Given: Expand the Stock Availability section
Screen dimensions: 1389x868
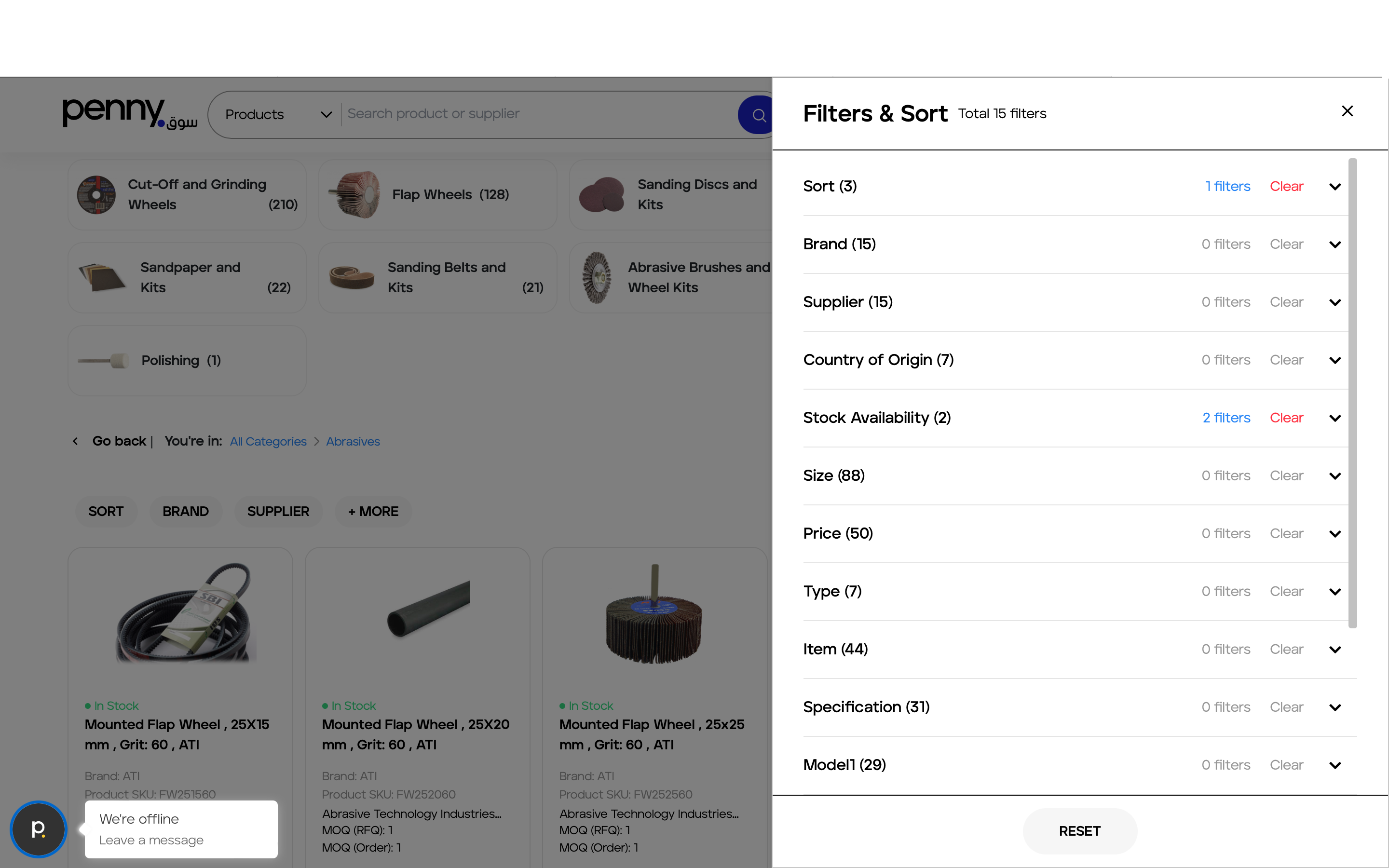Looking at the screenshot, I should click(x=1335, y=418).
